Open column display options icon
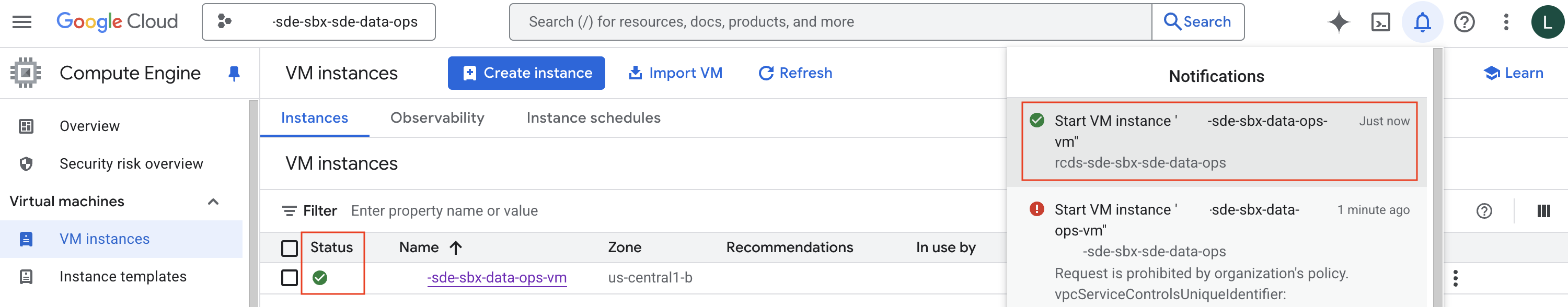The image size is (1568, 307). point(1543,211)
